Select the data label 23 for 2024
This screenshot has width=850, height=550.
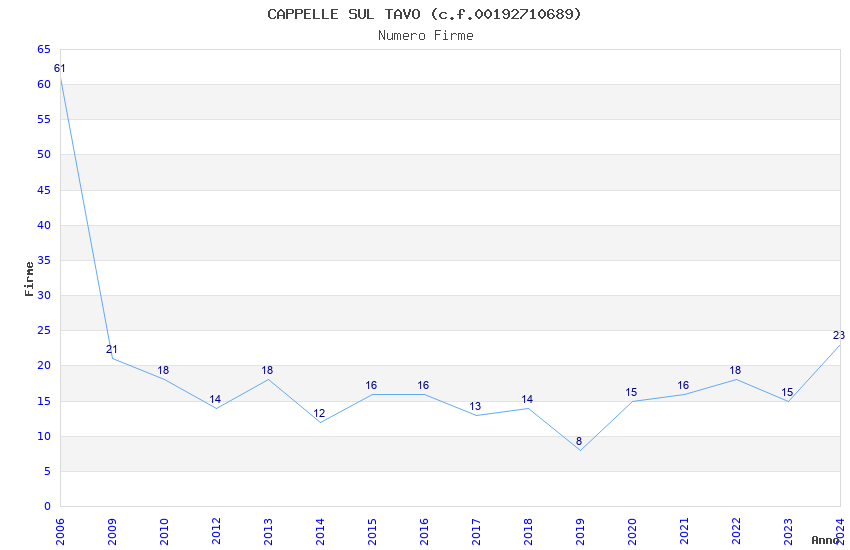(x=839, y=335)
